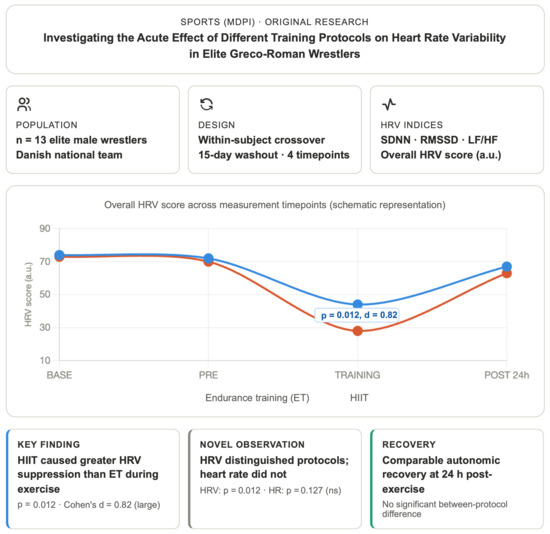Click the people icon in the Population card
The width and height of the screenshot is (550, 534).
[x=24, y=104]
